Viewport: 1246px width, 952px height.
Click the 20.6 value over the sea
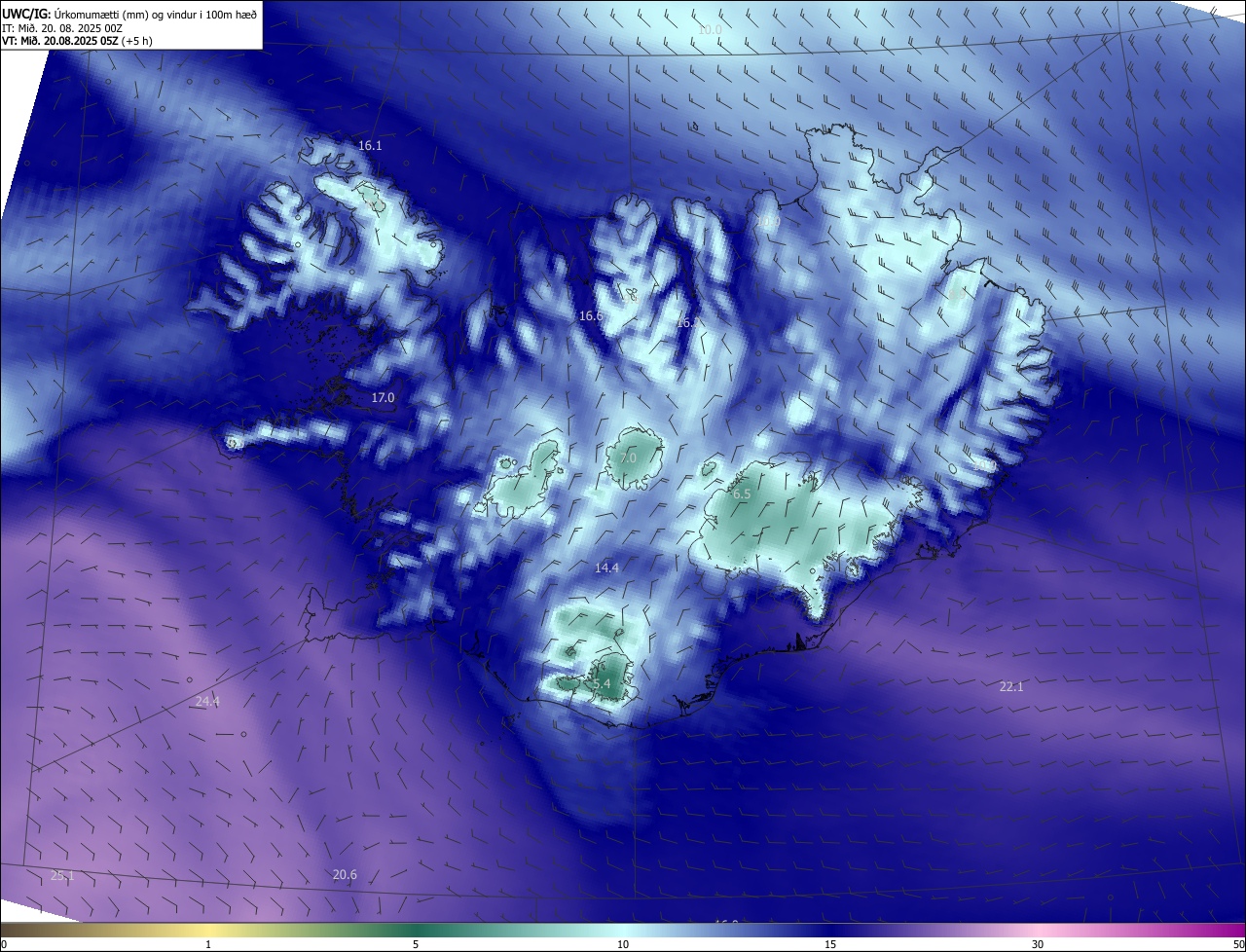(x=345, y=875)
